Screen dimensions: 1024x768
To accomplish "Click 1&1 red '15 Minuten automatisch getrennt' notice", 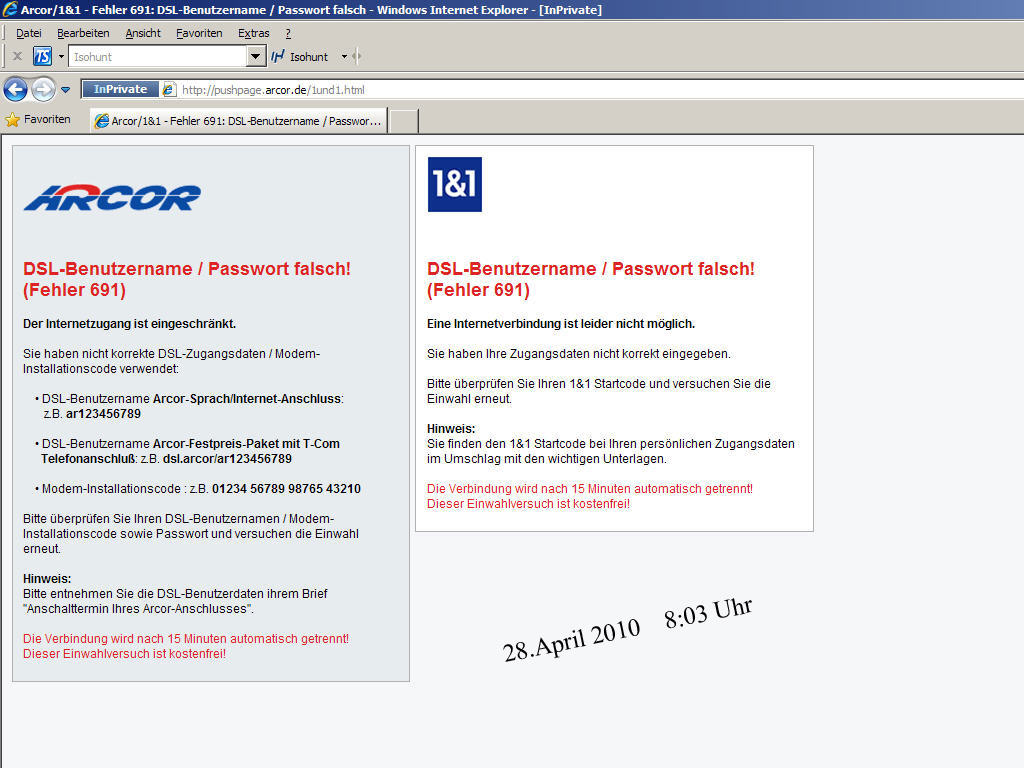I will point(590,488).
